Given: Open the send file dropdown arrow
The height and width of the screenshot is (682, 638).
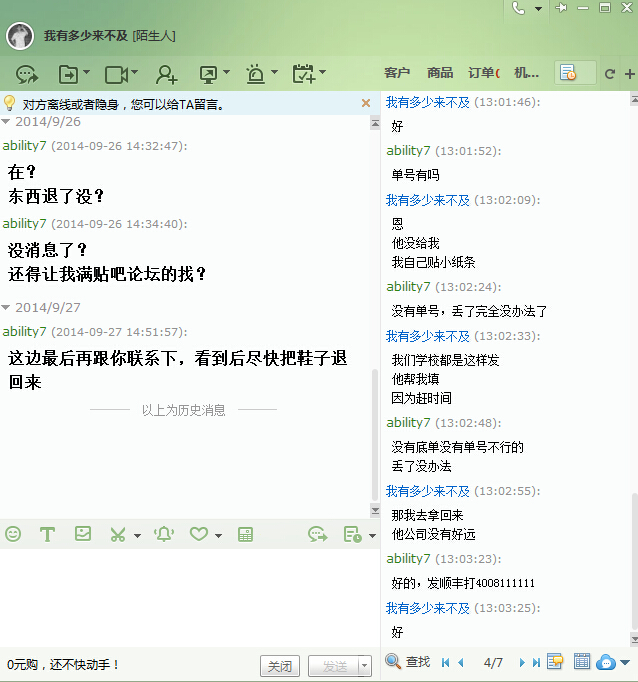Looking at the screenshot, I should coord(86,72).
